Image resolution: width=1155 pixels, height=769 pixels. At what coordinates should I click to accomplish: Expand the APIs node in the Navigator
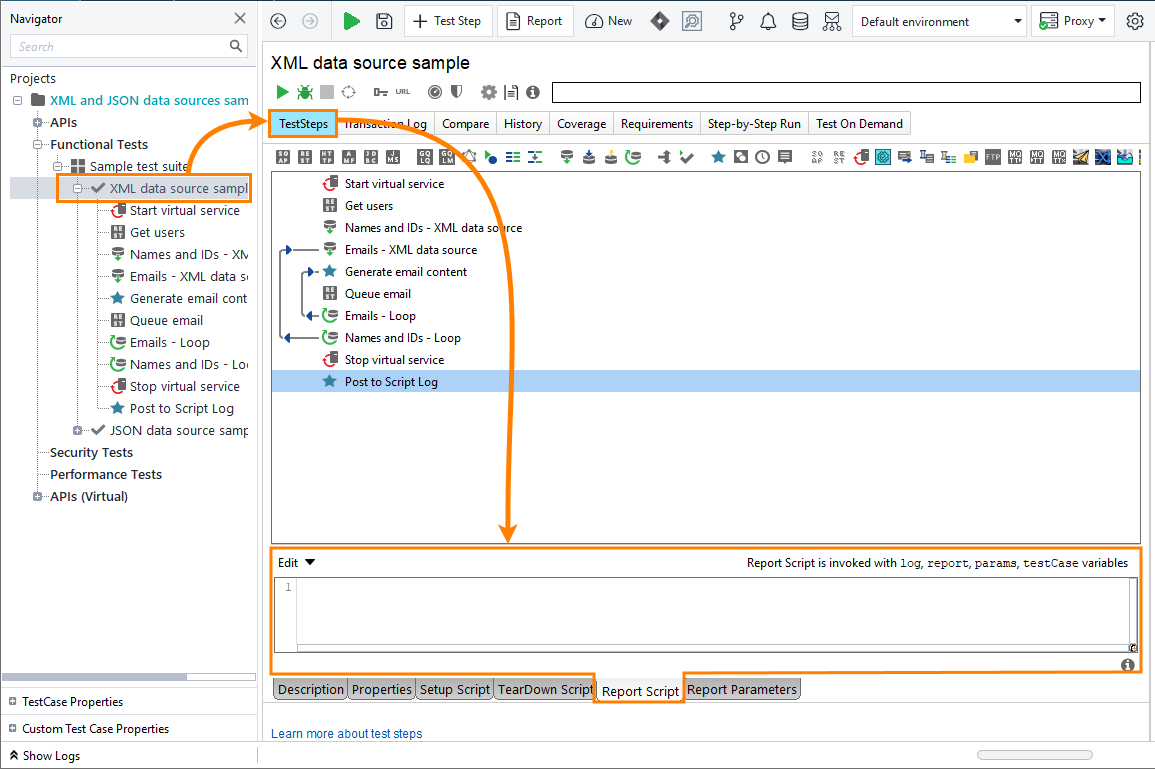click(x=38, y=122)
